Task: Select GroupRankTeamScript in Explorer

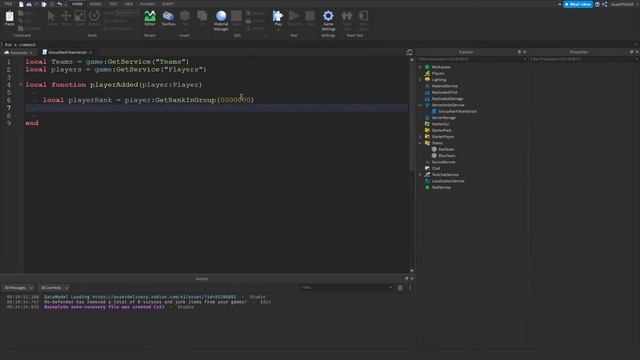Action: [x=457, y=111]
